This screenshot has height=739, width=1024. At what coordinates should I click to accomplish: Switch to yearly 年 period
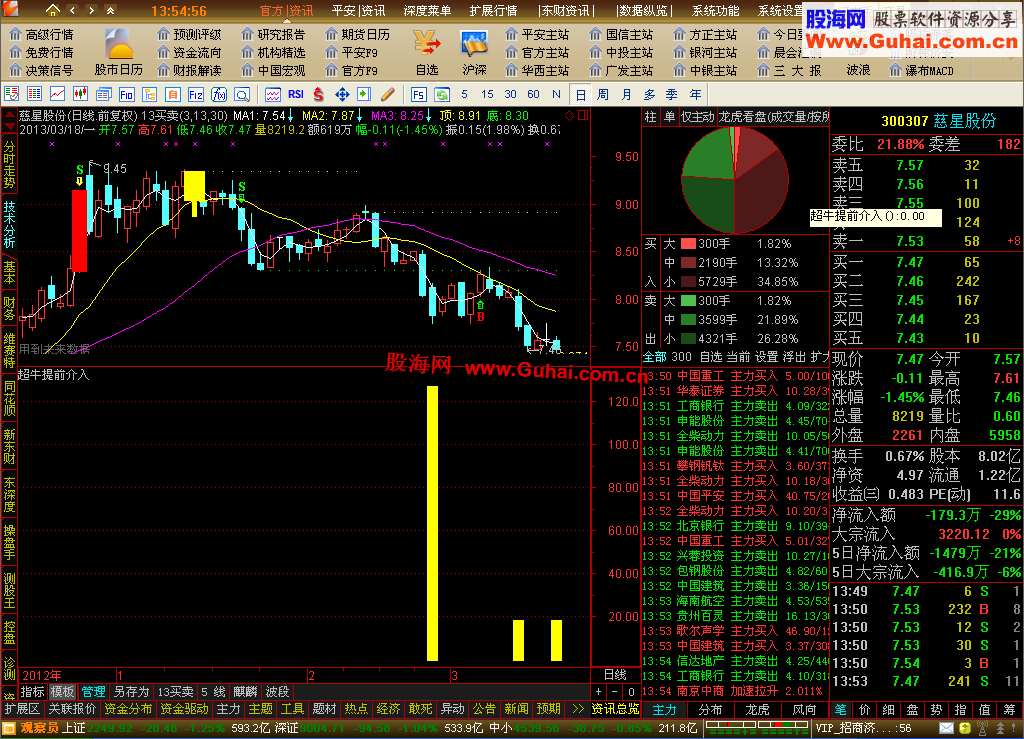click(695, 95)
